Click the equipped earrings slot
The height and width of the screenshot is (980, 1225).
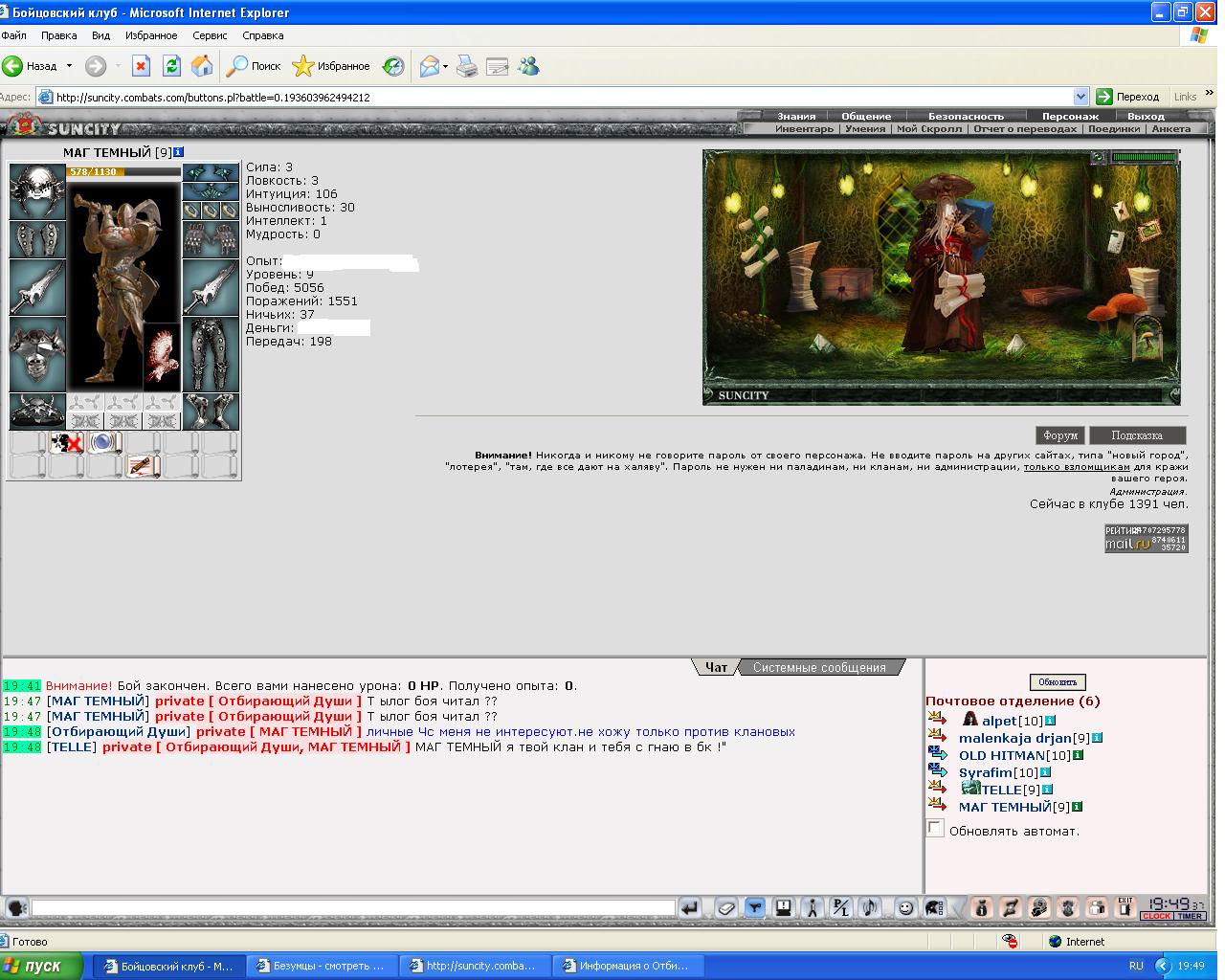coord(211,172)
